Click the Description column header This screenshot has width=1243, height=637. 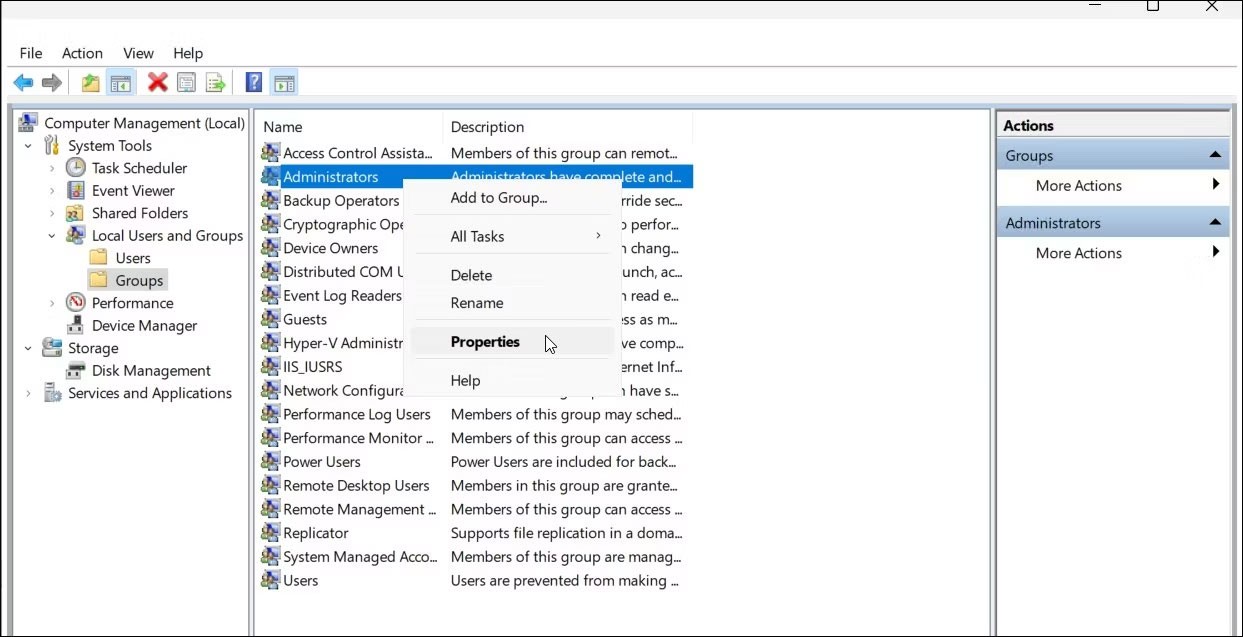pyautogui.click(x=487, y=127)
